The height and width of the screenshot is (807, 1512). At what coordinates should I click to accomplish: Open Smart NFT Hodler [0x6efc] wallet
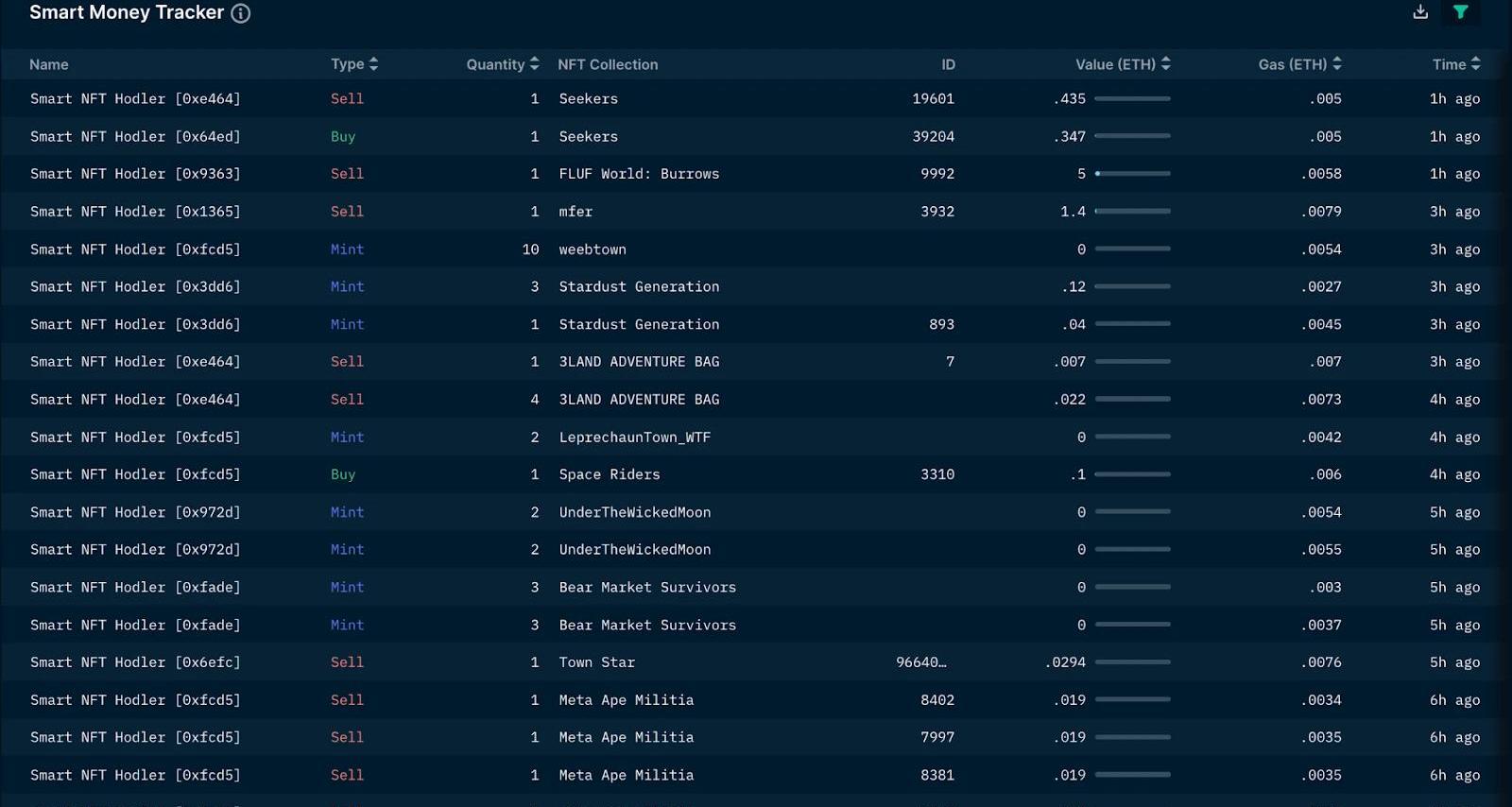[135, 662]
